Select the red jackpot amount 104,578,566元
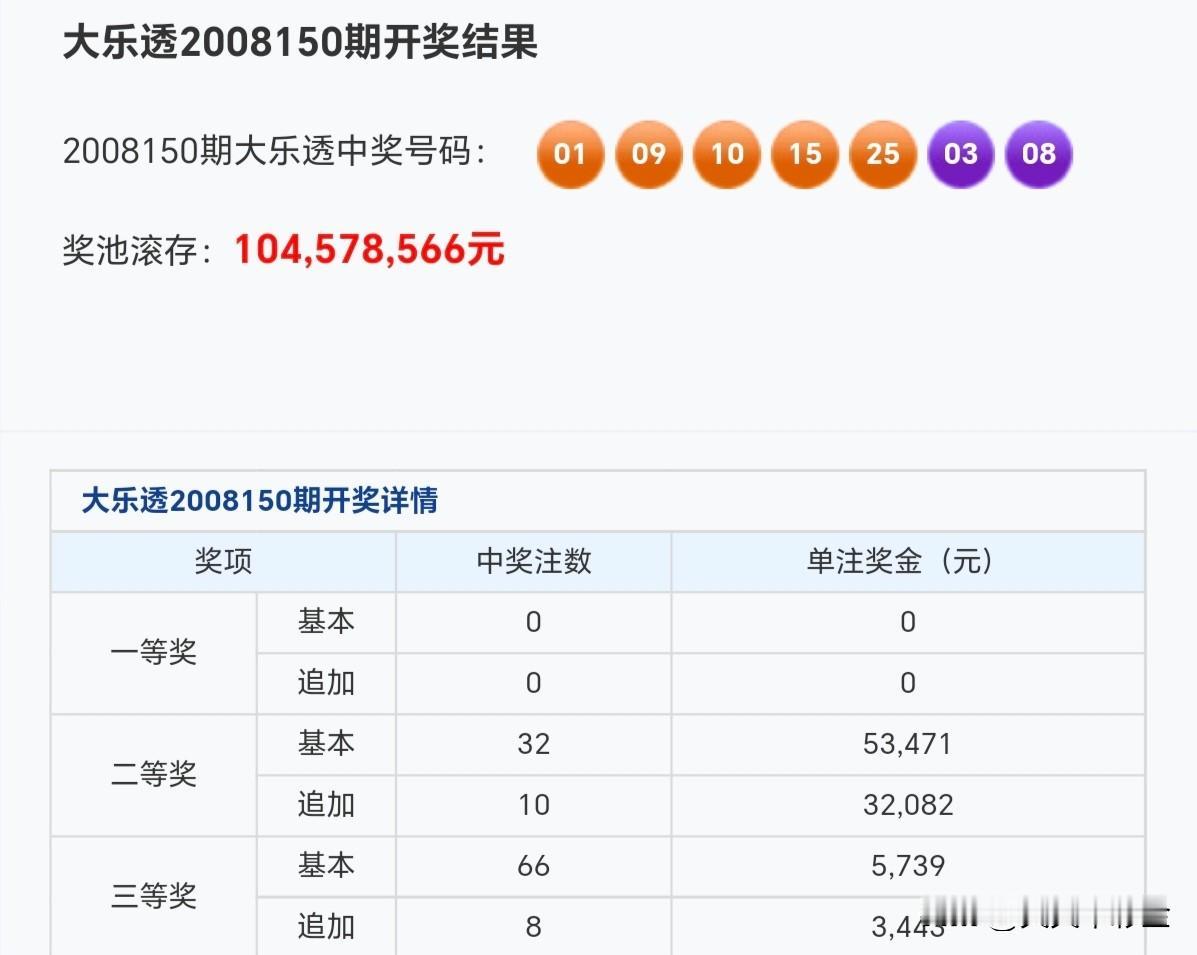Image resolution: width=1197 pixels, height=955 pixels. [x=369, y=250]
